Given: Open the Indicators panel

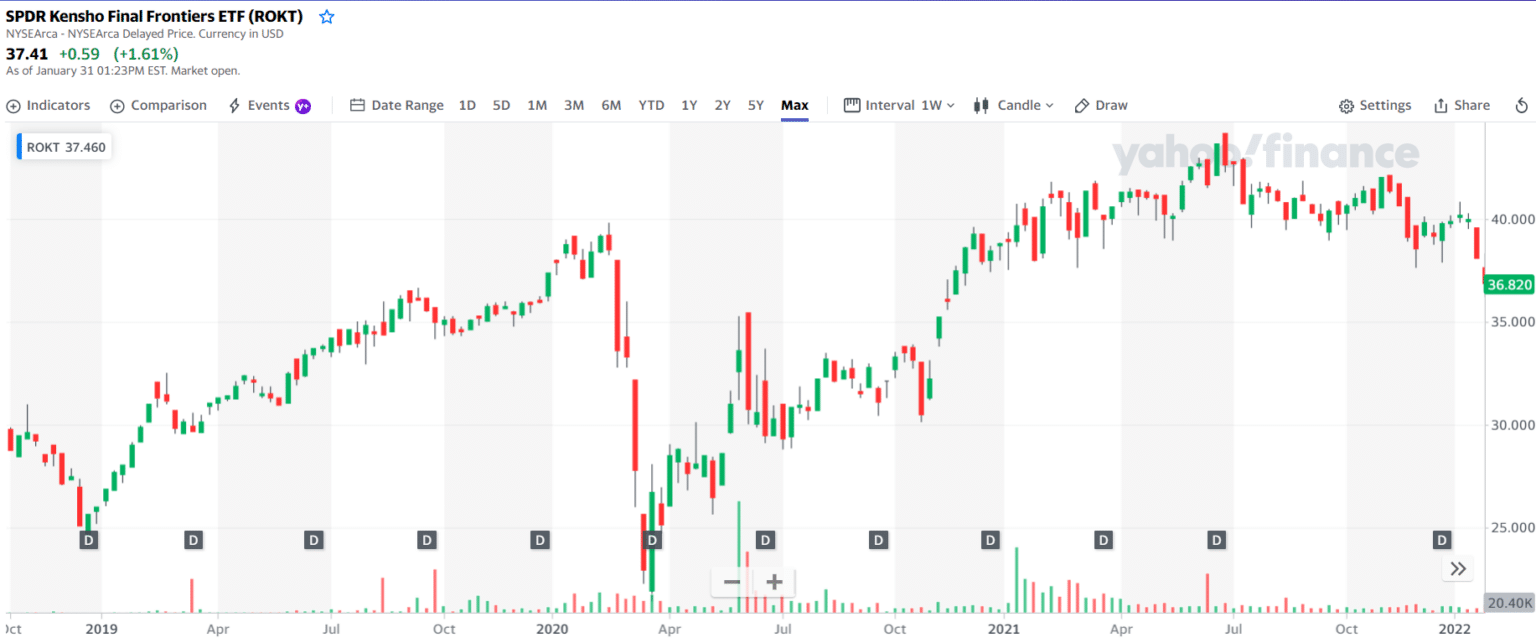Looking at the screenshot, I should (48, 105).
